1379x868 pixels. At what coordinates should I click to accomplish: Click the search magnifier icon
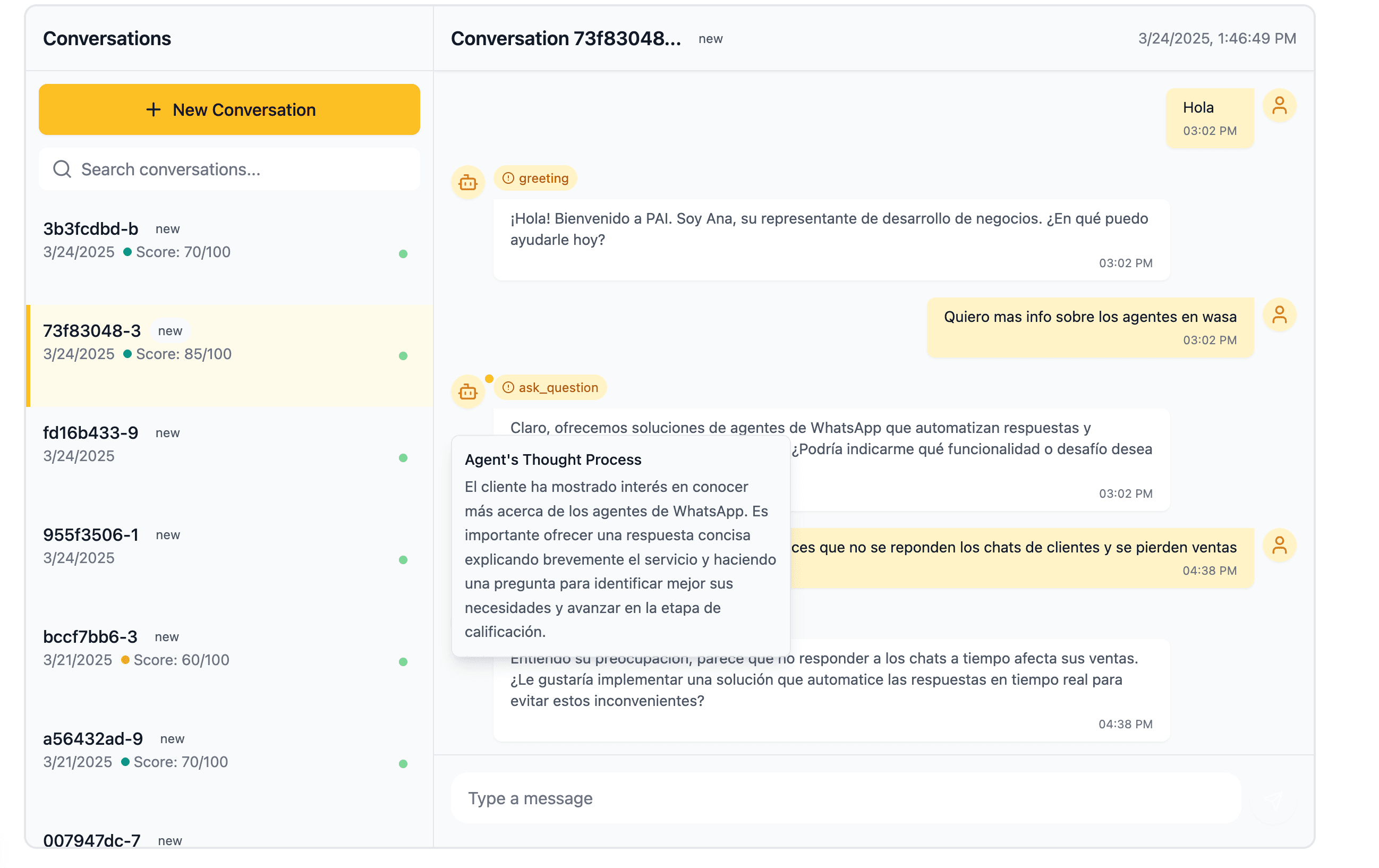[62, 169]
